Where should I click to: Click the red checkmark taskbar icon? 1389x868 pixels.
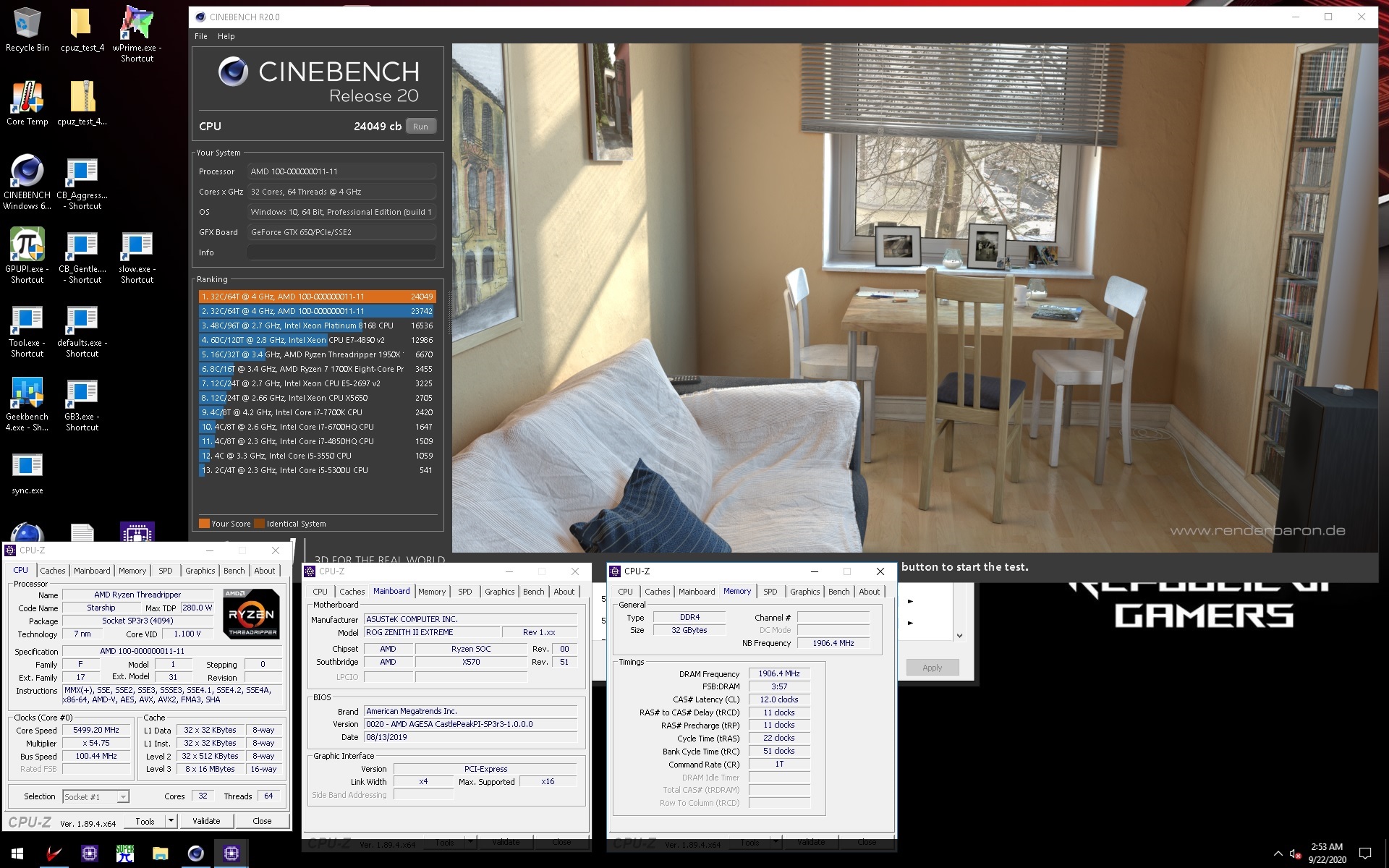[x=54, y=854]
